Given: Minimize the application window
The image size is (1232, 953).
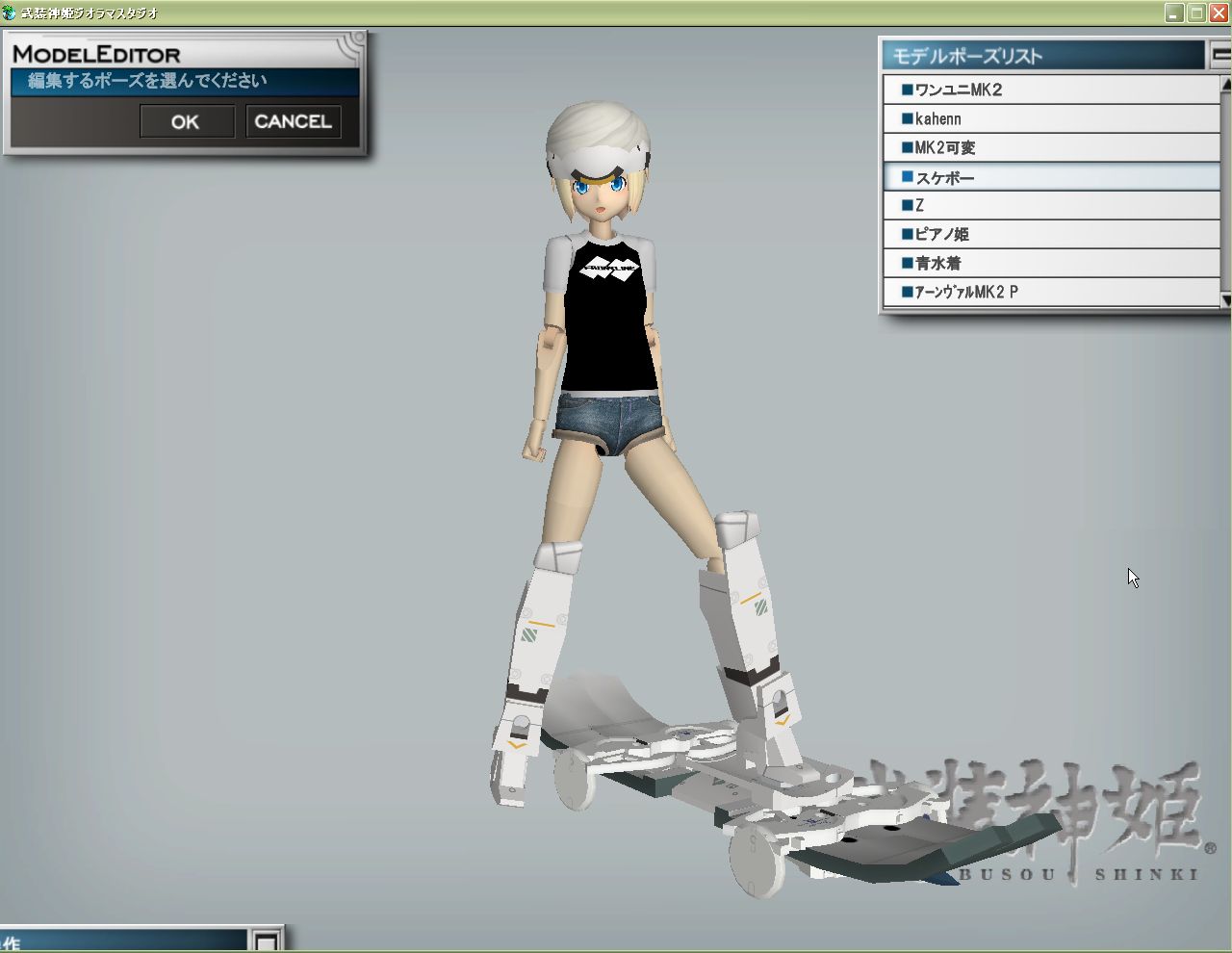Looking at the screenshot, I should (x=1173, y=13).
